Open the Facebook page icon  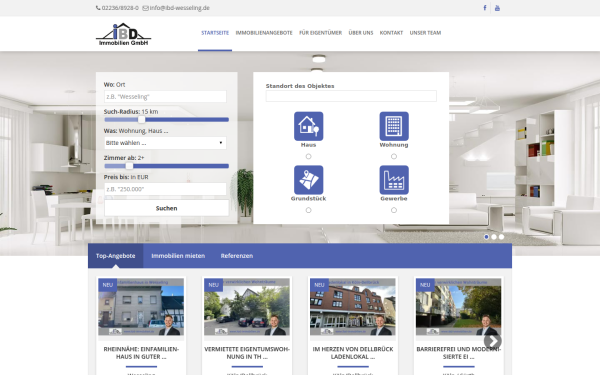[484, 8]
